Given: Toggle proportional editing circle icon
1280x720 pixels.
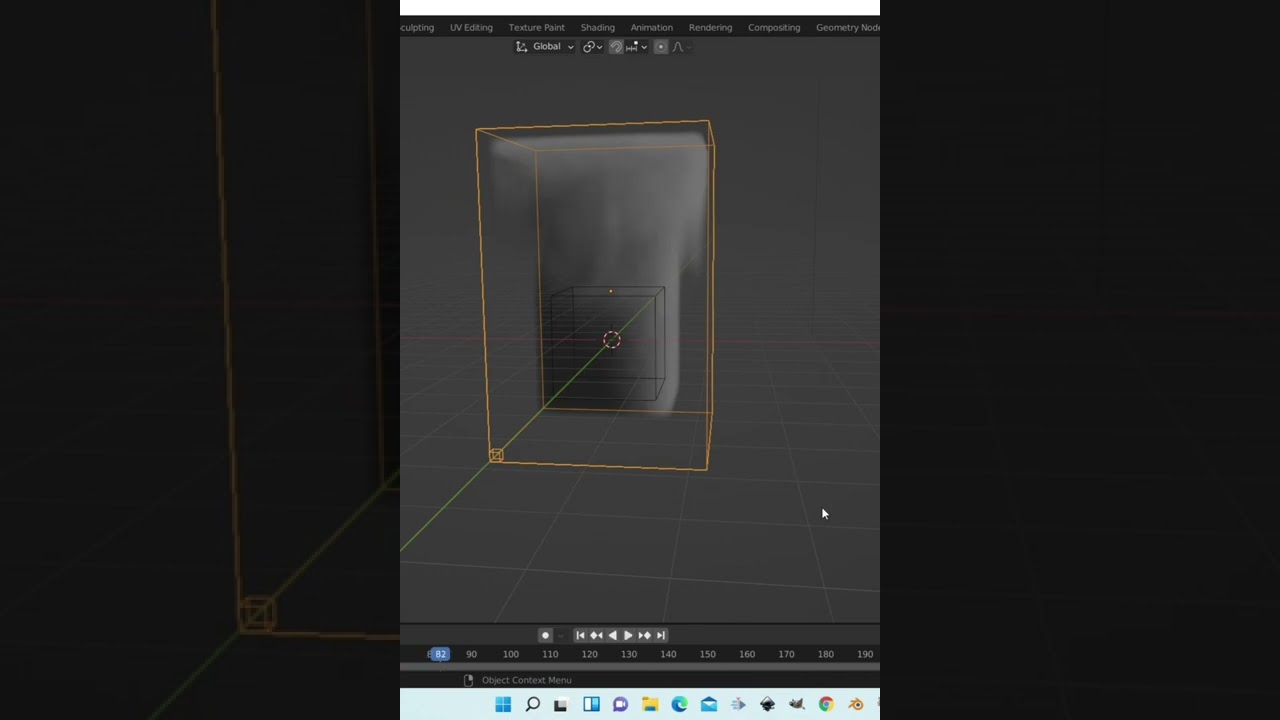Looking at the screenshot, I should pyautogui.click(x=661, y=47).
